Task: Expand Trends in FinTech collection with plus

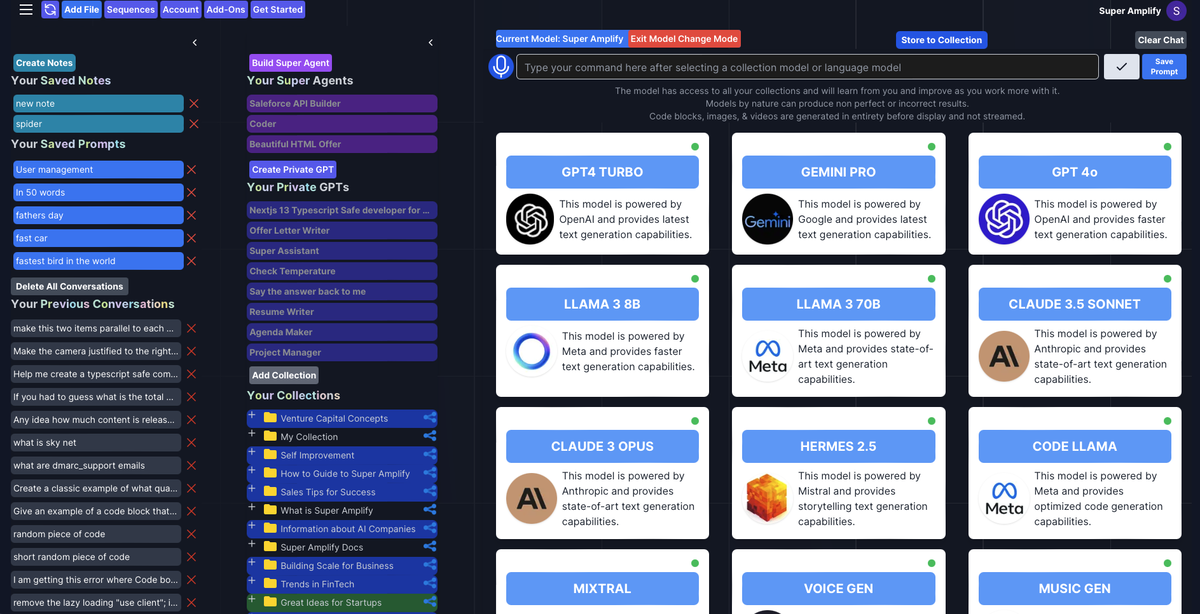Action: [x=252, y=582]
